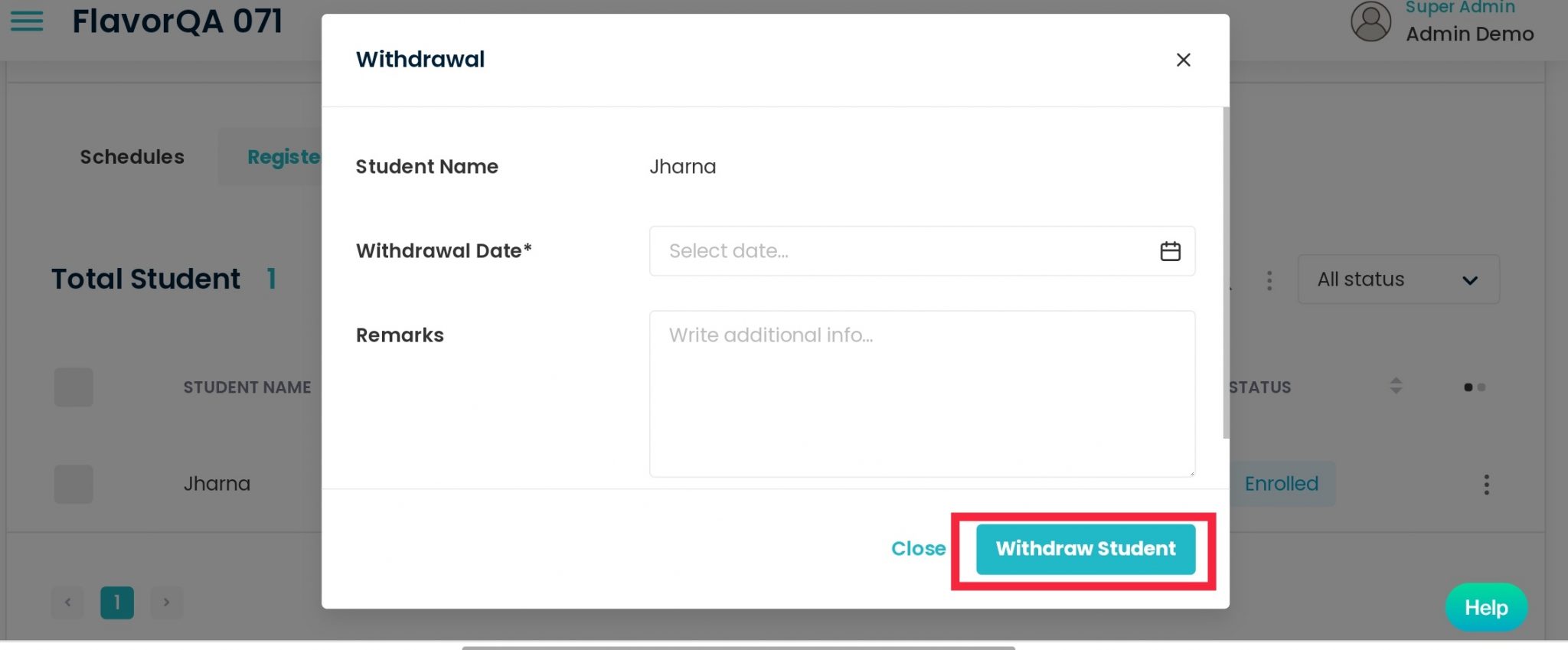Switch to the Schedules tab

(x=132, y=157)
